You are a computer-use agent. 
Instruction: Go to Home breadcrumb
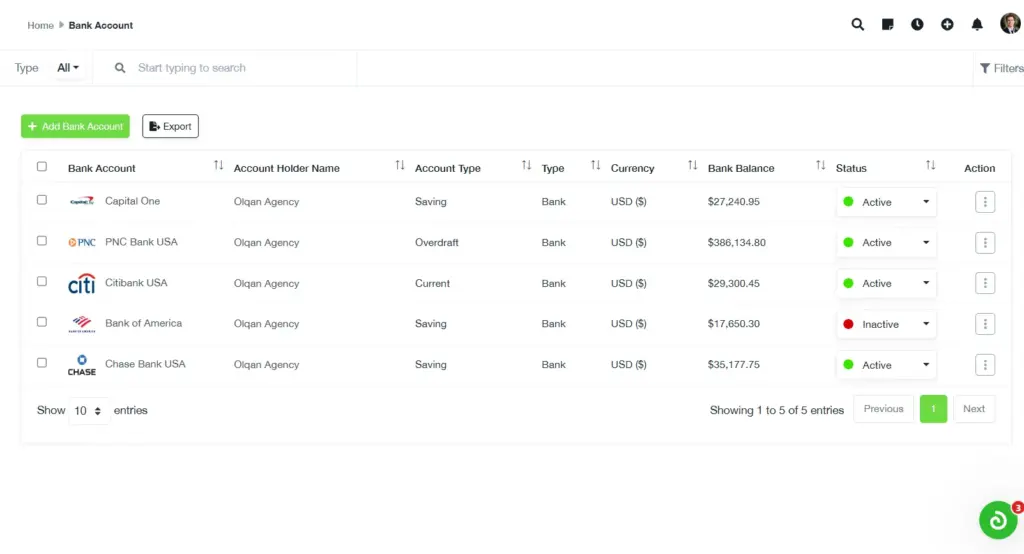(x=40, y=25)
